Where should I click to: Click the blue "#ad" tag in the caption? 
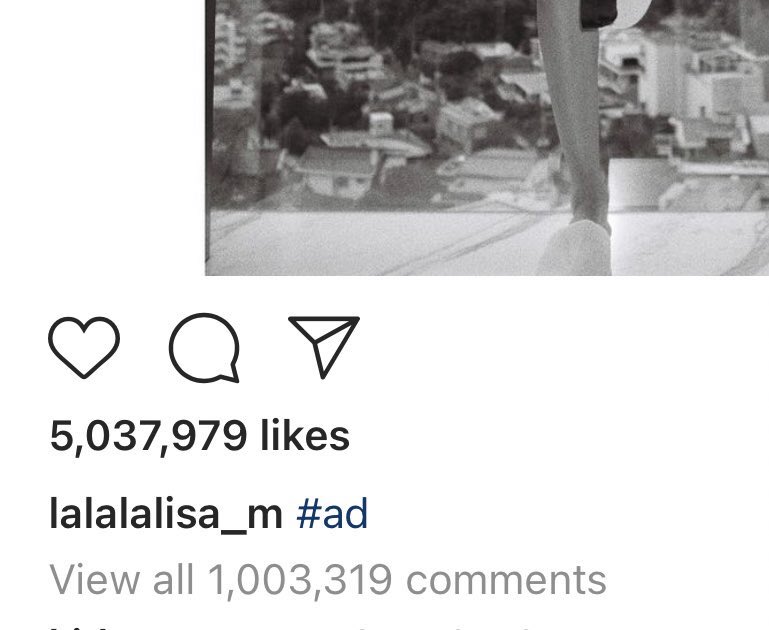pos(332,513)
